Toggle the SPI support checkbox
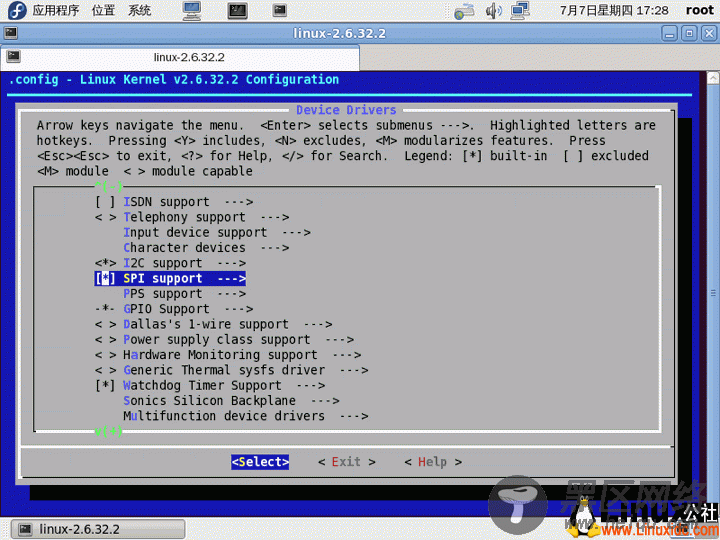The height and width of the screenshot is (540, 720). (x=105, y=278)
